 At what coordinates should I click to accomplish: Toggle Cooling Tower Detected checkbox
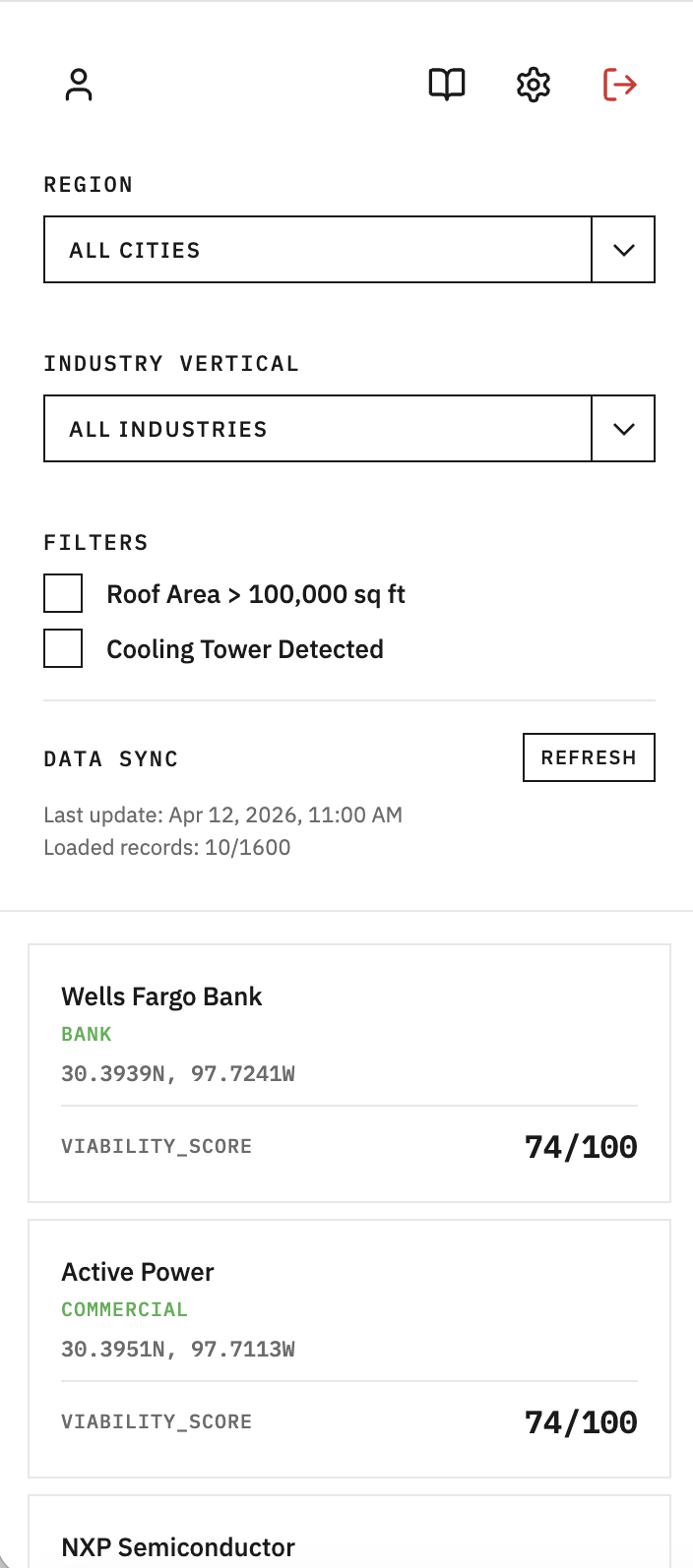tap(63, 649)
